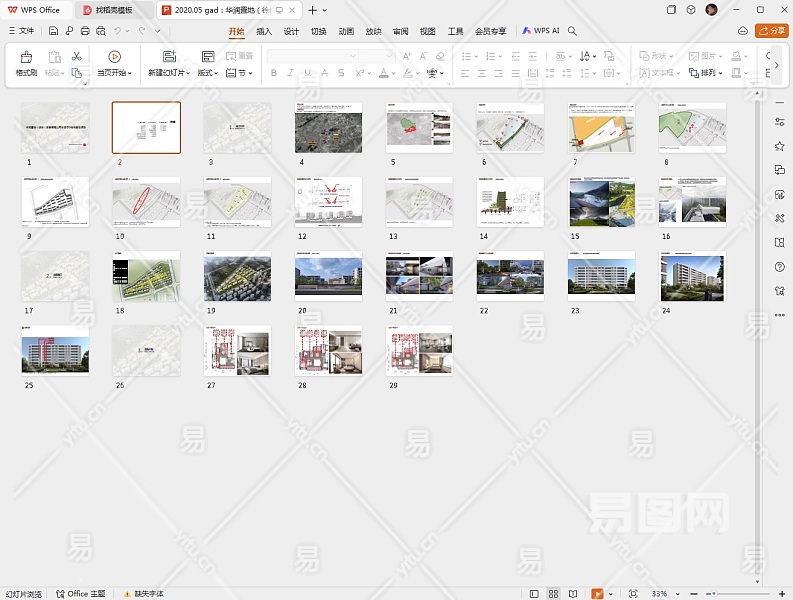The image size is (793, 600).
Task: Click the save icon in quick access toolbar
Action: 53,31
